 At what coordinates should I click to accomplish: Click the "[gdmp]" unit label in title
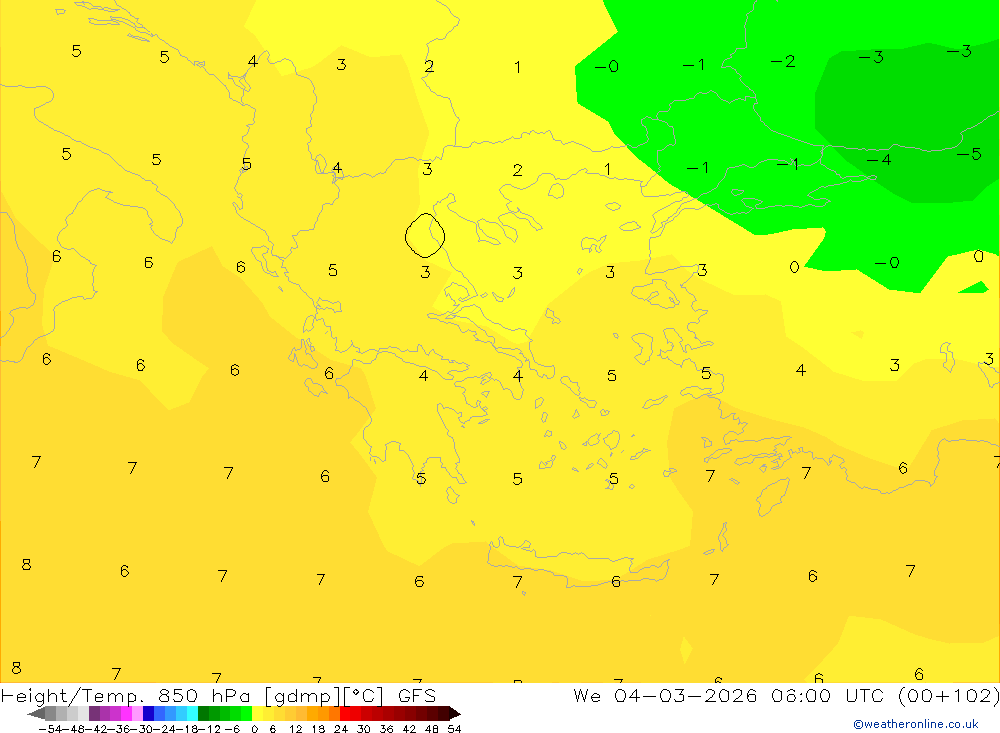302,696
